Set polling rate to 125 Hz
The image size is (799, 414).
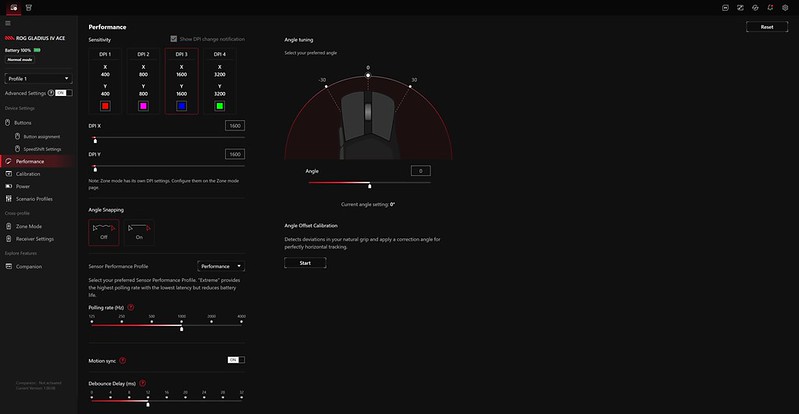click(92, 322)
